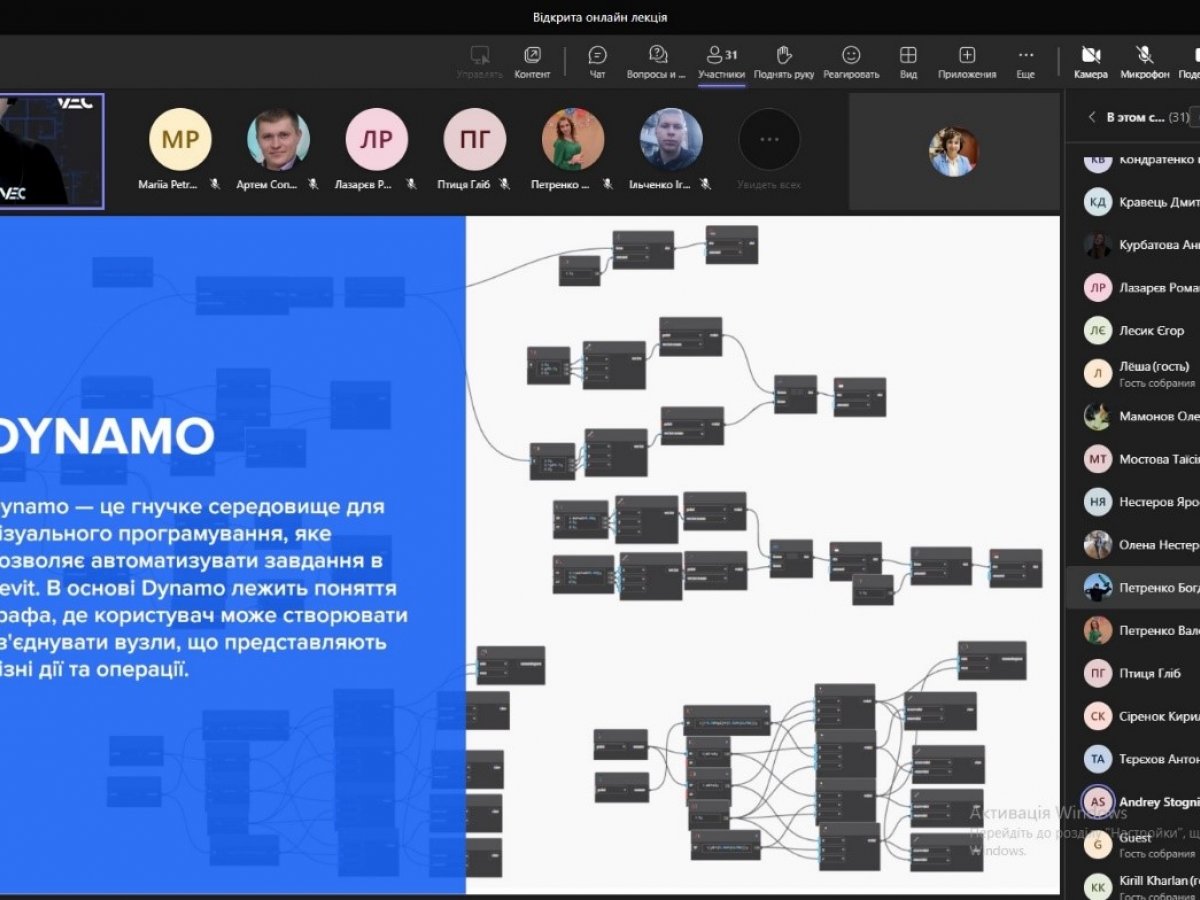Select Мамонов Оле... in the participants list
The width and height of the screenshot is (1200, 900).
tap(1133, 416)
